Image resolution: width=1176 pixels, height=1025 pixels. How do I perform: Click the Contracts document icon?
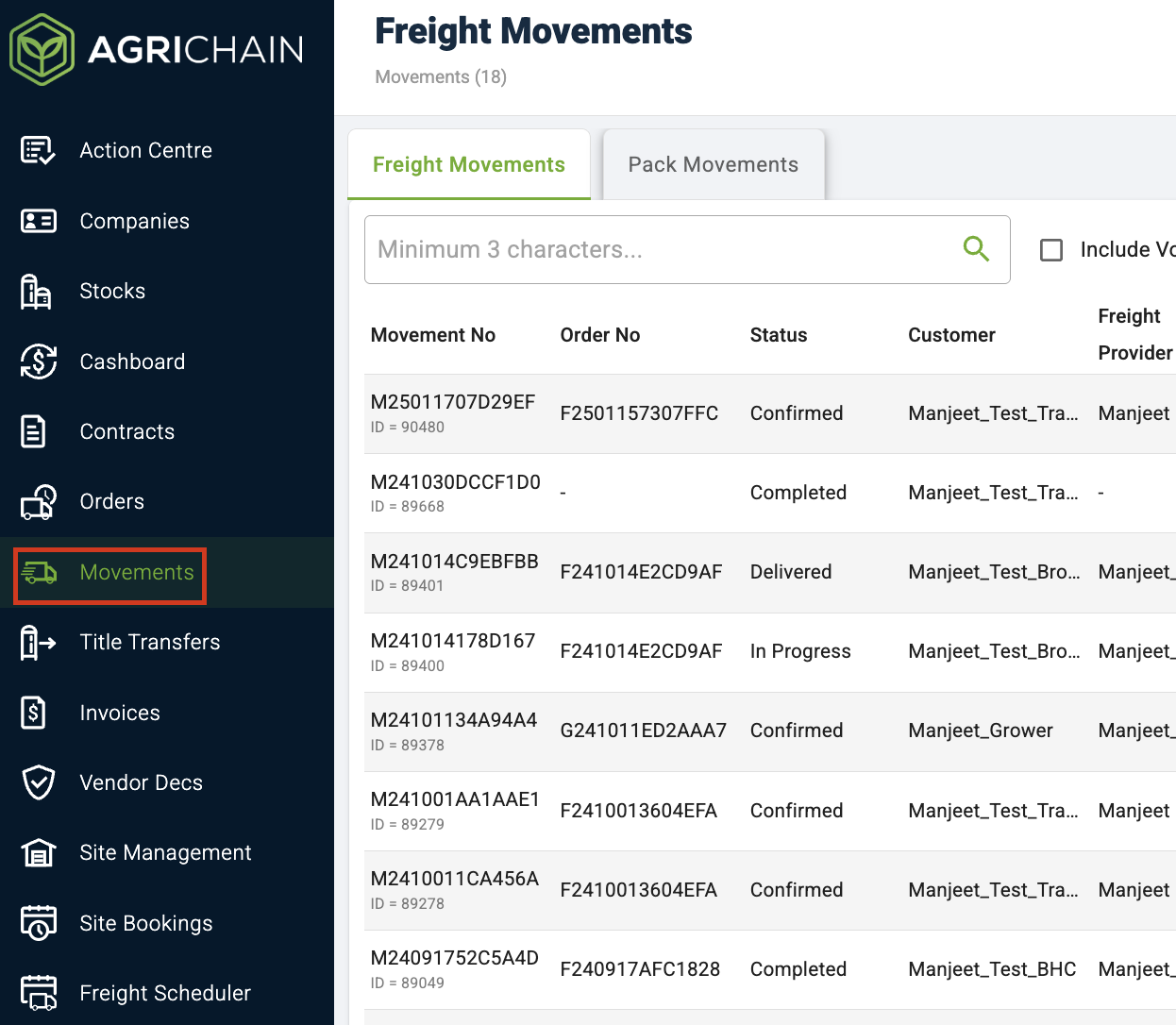34,431
